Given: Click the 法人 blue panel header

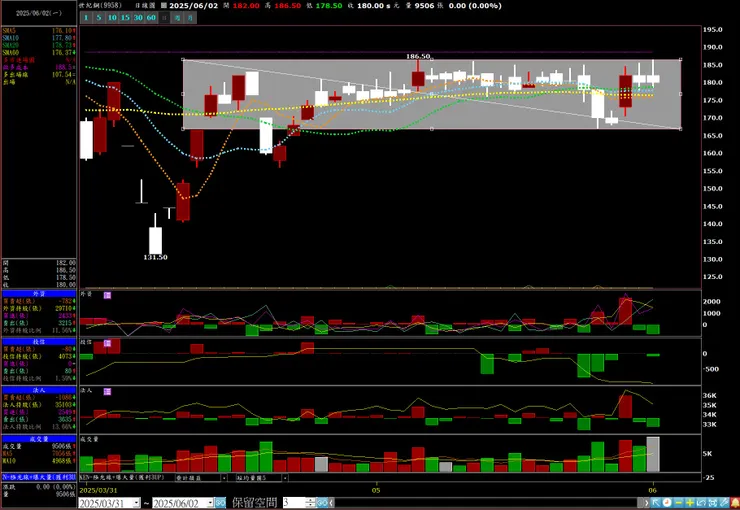Looking at the screenshot, I should click(39, 390).
